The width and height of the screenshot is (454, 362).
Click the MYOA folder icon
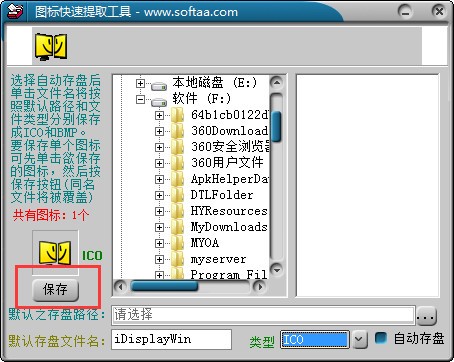click(x=178, y=243)
